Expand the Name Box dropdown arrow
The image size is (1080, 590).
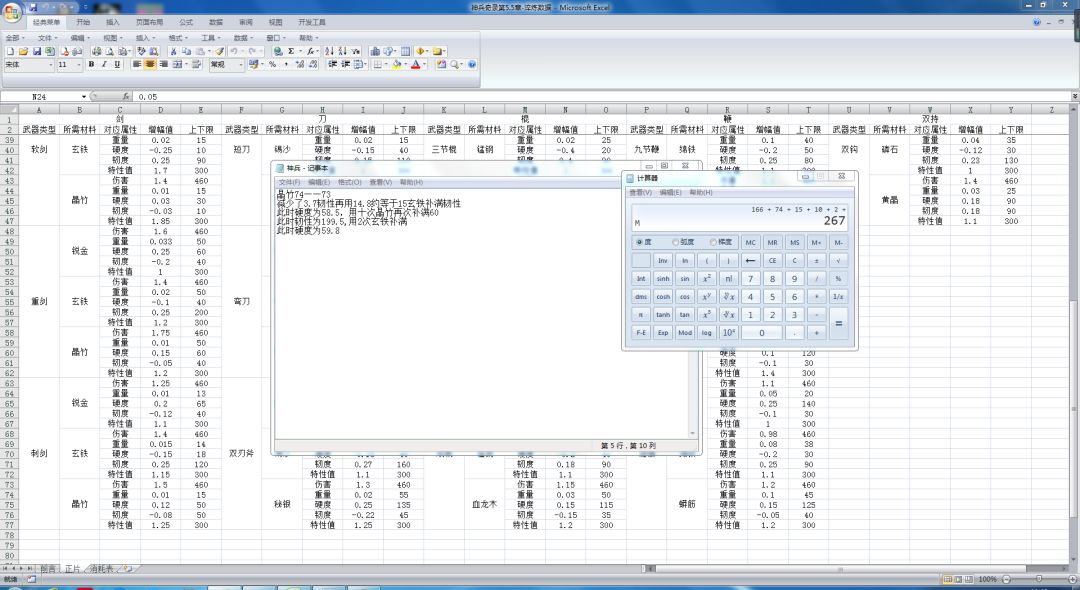coord(84,97)
